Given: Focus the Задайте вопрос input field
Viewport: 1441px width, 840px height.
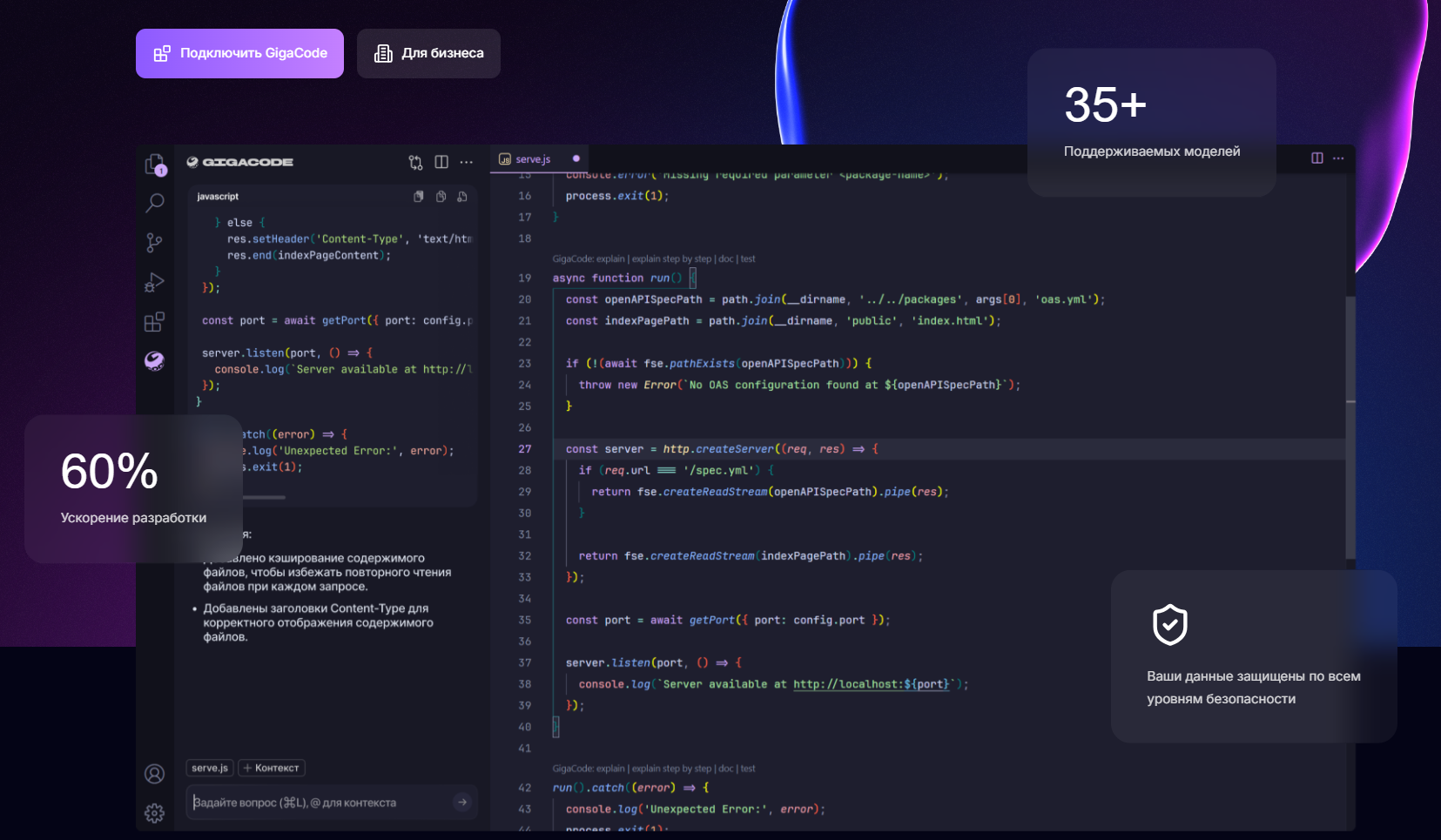Looking at the screenshot, I should click(x=332, y=803).
